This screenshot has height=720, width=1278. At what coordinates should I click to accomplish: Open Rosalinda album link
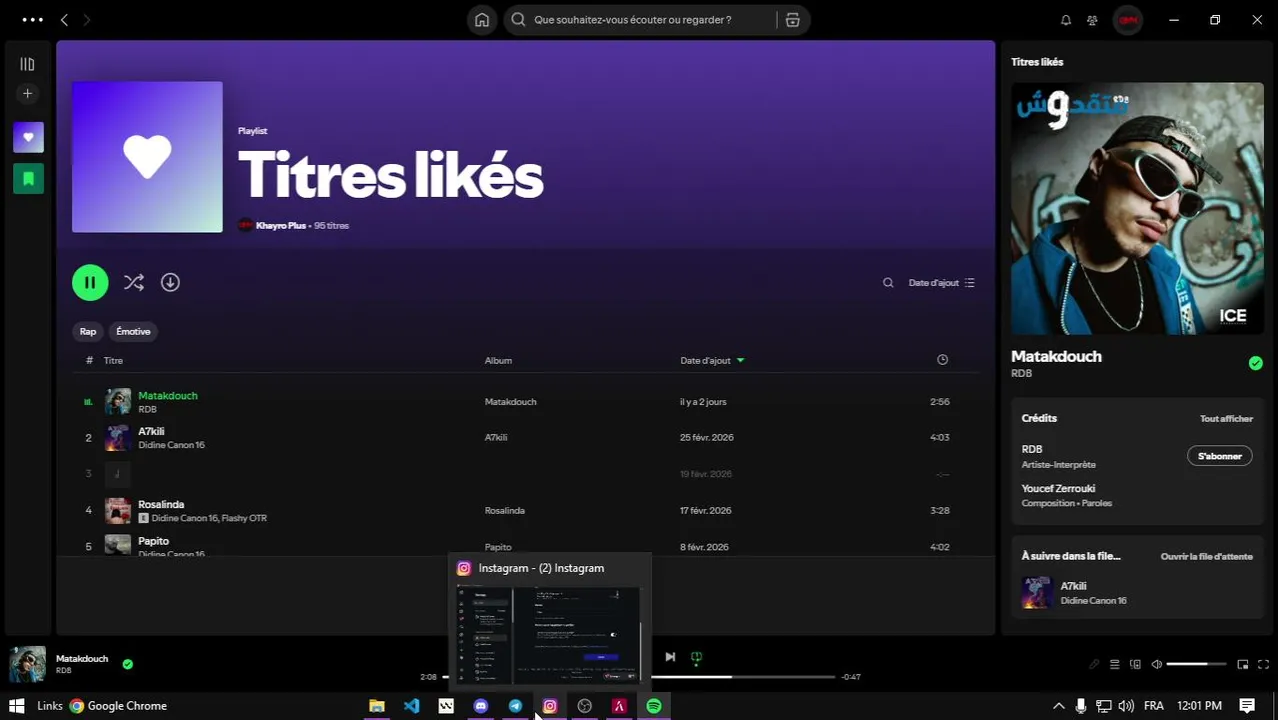click(505, 511)
